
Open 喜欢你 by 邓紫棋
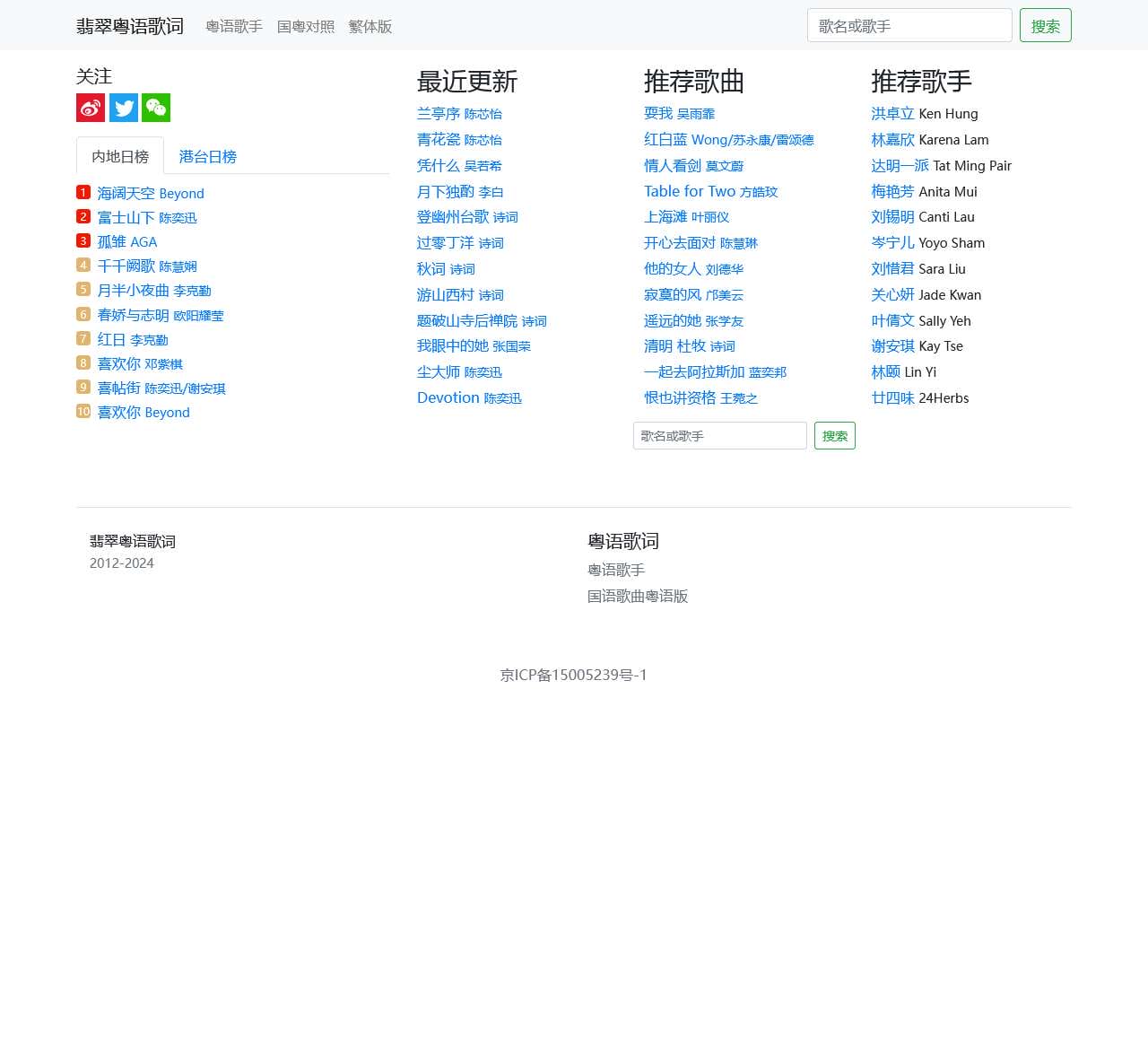(x=140, y=363)
